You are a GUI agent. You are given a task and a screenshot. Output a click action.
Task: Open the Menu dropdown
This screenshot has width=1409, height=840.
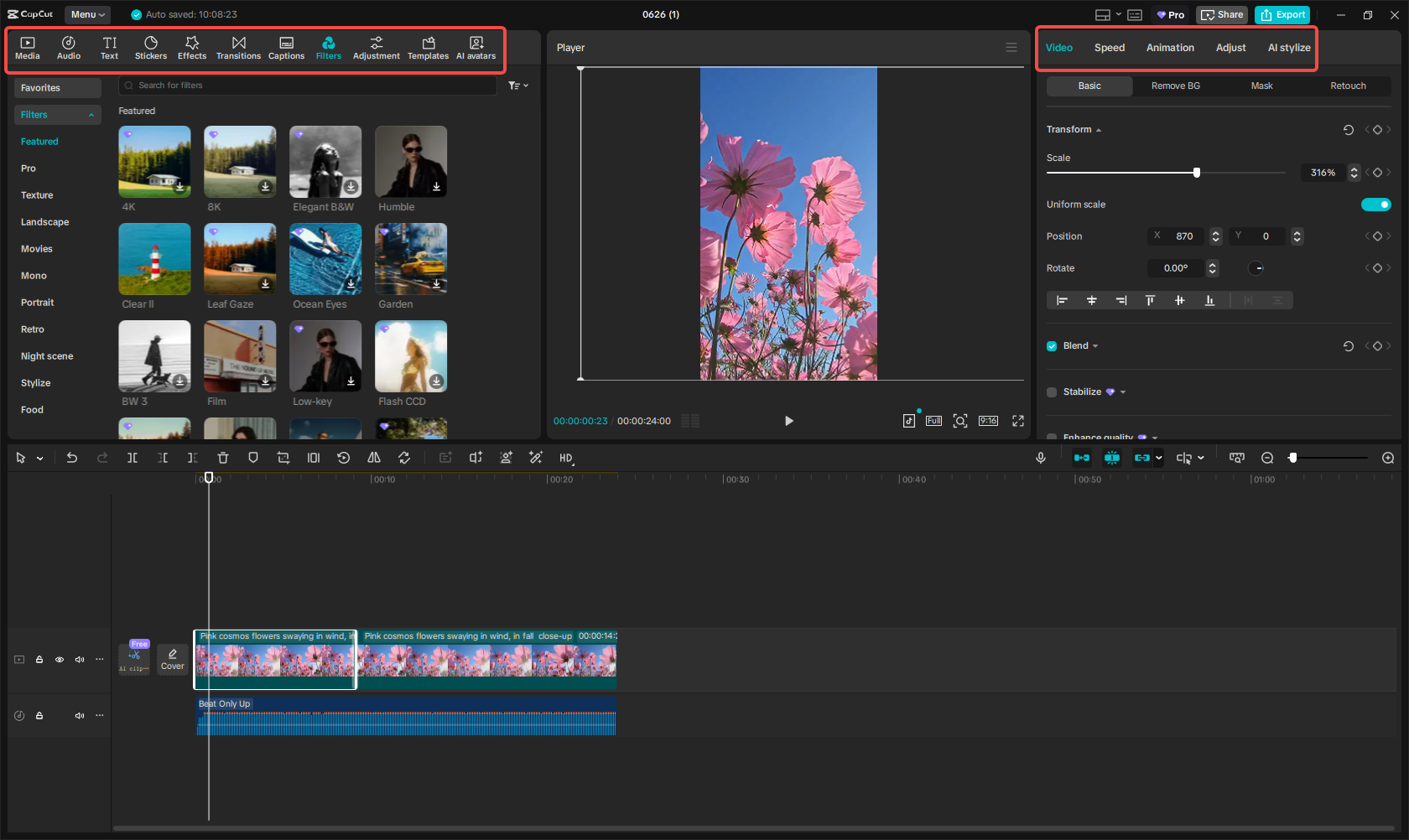(87, 14)
